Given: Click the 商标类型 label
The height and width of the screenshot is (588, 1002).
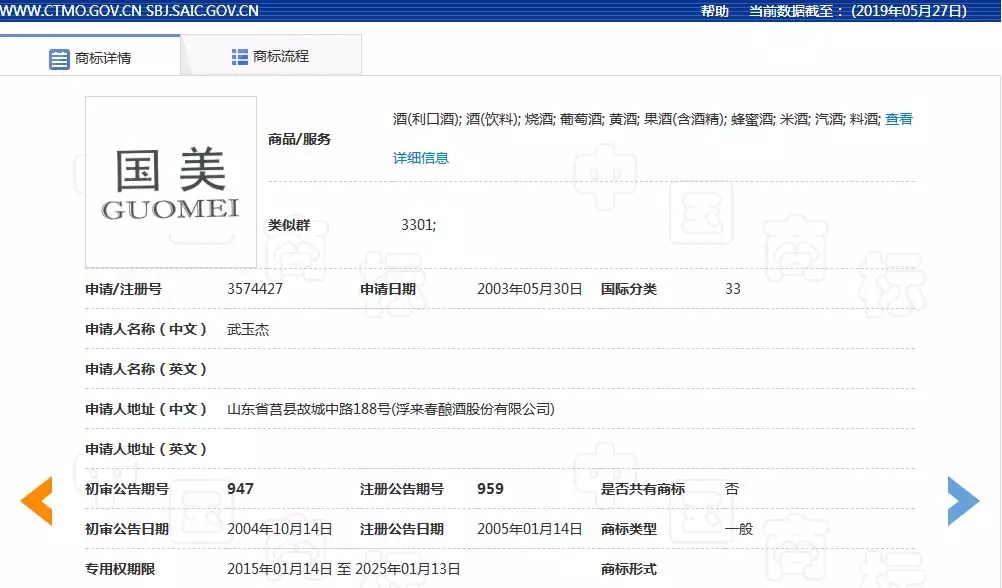Looking at the screenshot, I should point(629,529).
